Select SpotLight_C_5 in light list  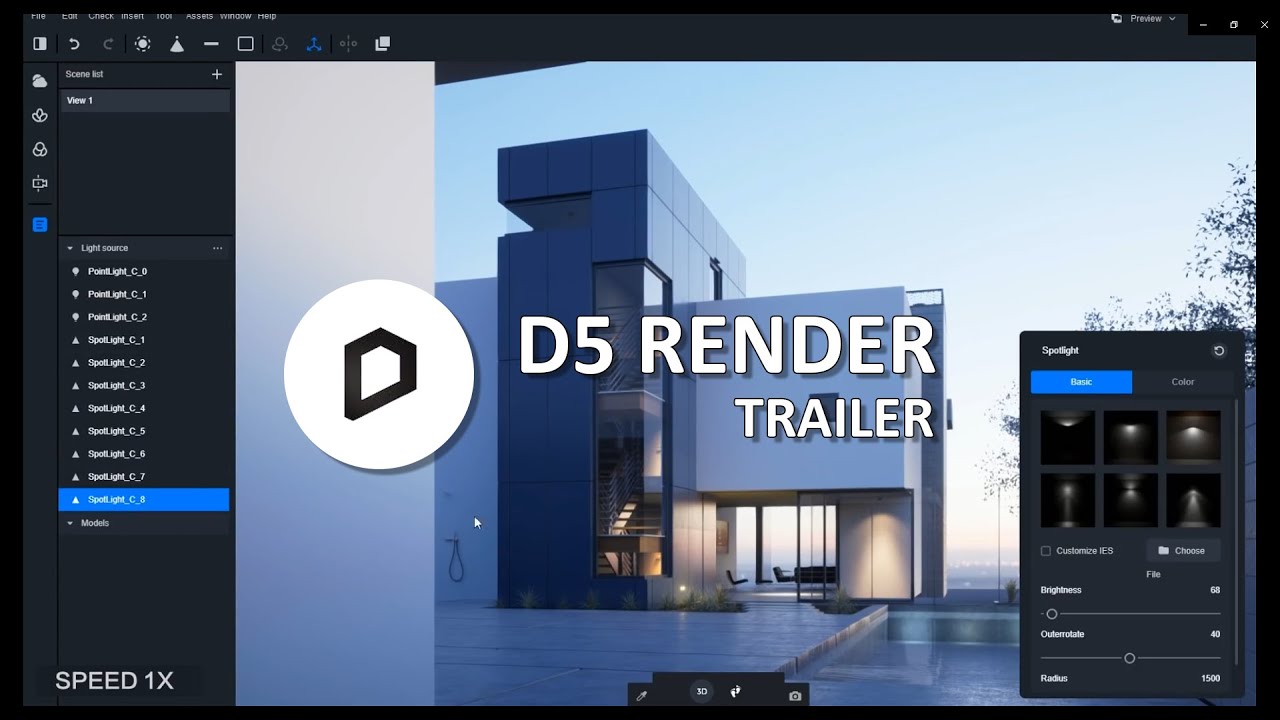144,432
